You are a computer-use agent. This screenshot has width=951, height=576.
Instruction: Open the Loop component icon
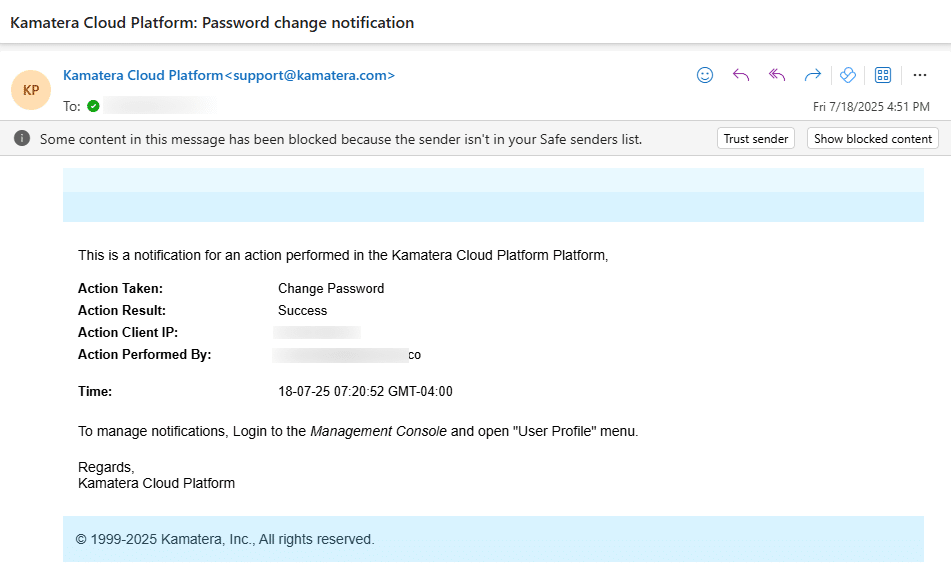pos(847,75)
